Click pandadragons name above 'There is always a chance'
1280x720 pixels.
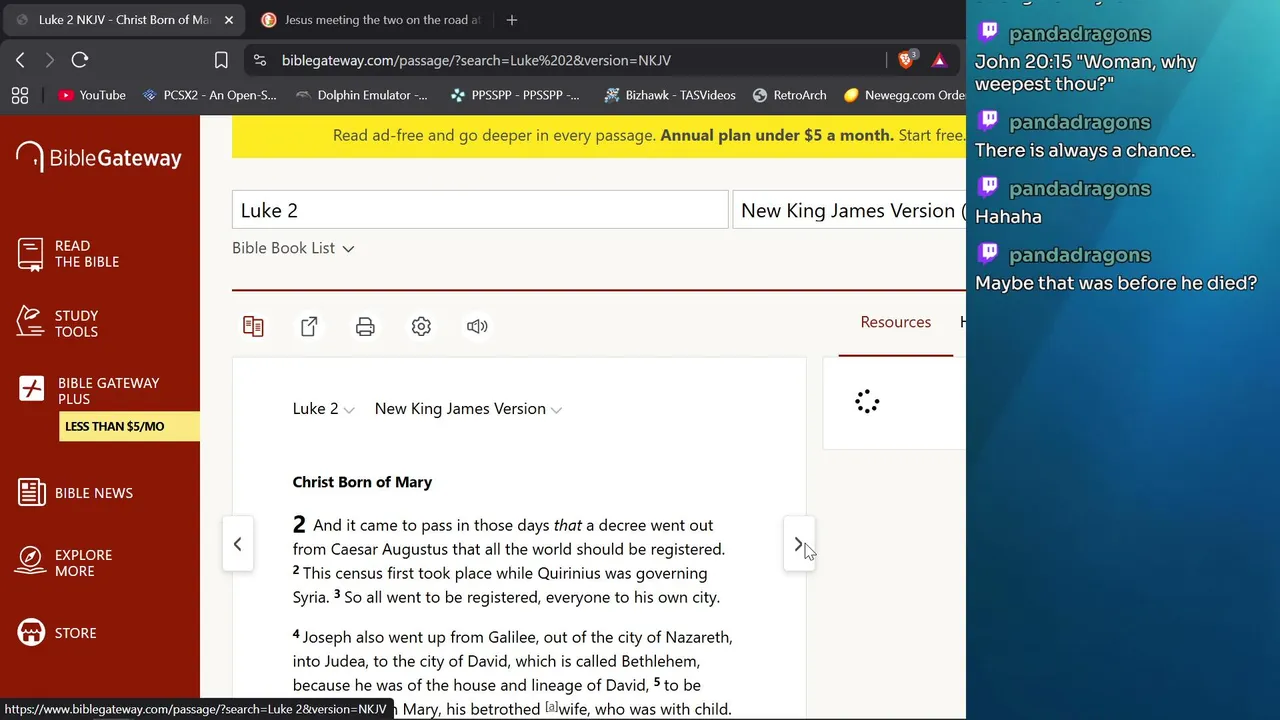(x=1080, y=122)
